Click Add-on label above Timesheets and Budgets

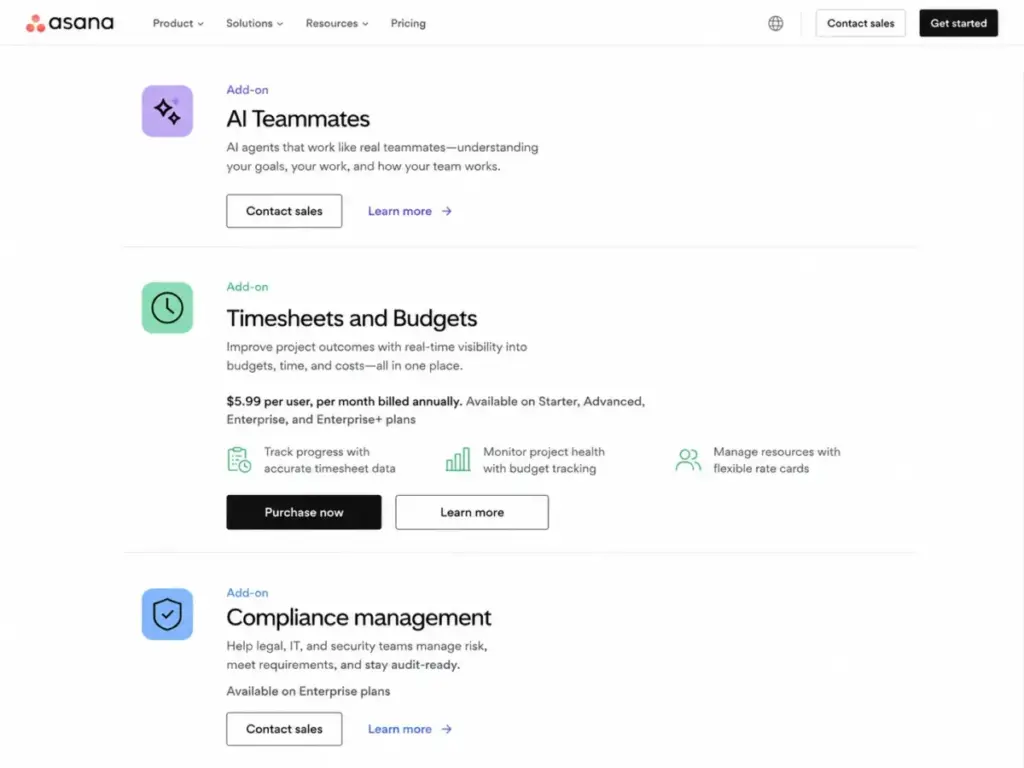pos(248,287)
